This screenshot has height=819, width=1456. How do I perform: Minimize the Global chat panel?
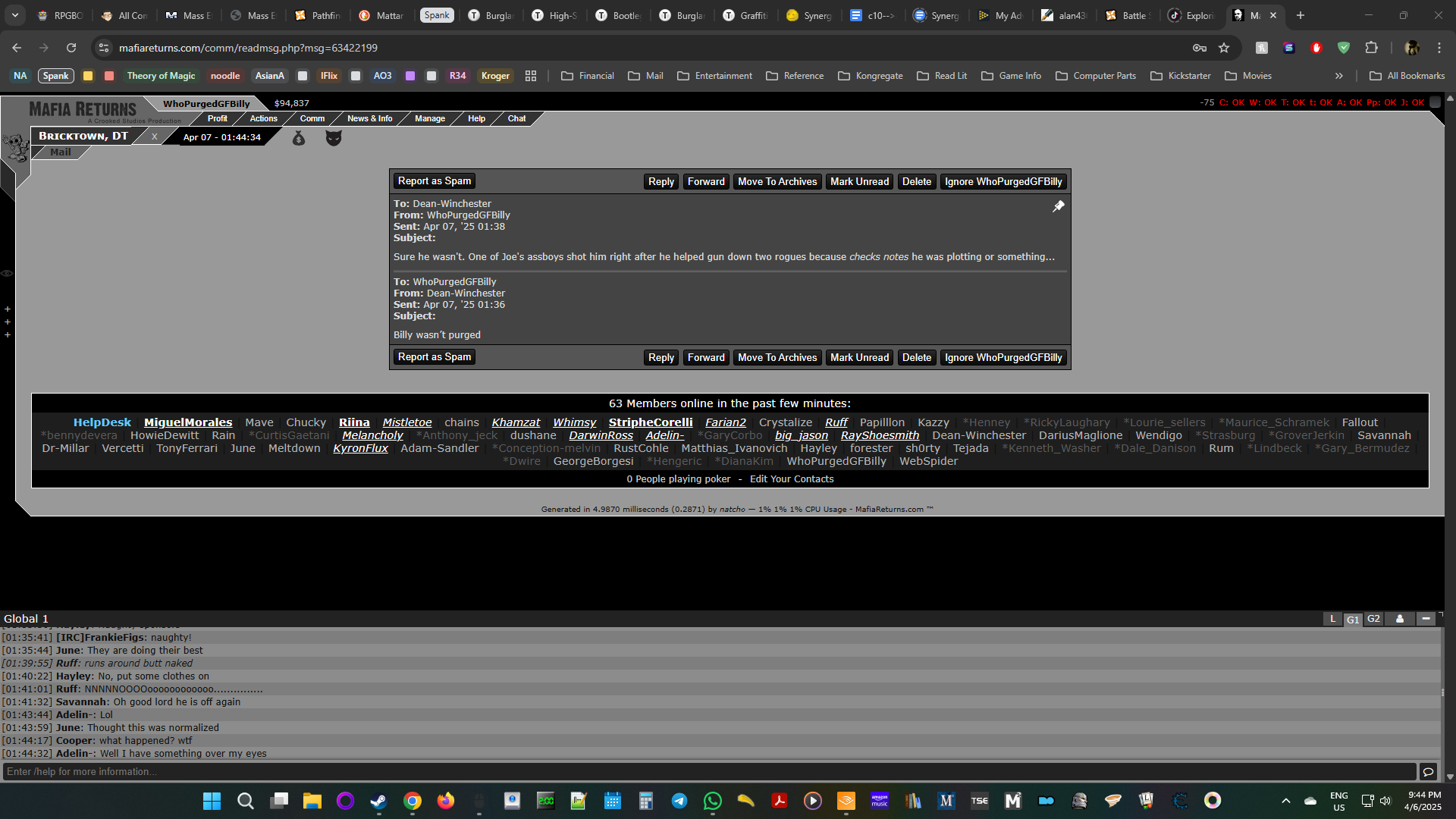[x=1426, y=619]
